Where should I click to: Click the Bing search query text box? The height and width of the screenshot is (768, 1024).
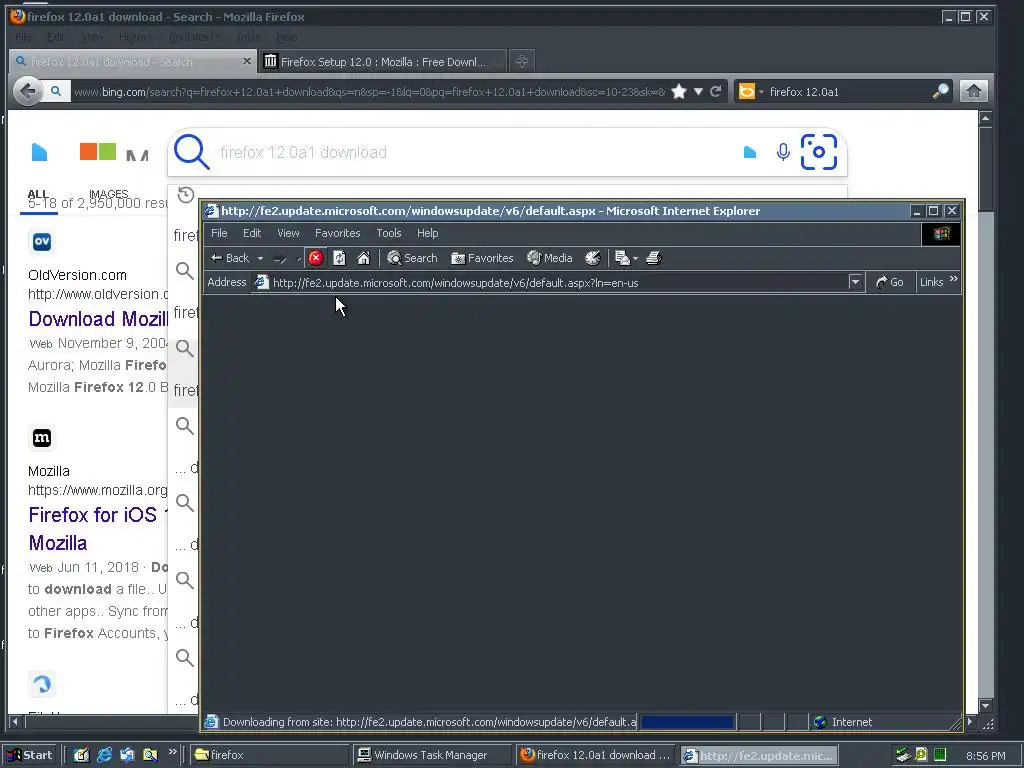pyautogui.click(x=477, y=152)
